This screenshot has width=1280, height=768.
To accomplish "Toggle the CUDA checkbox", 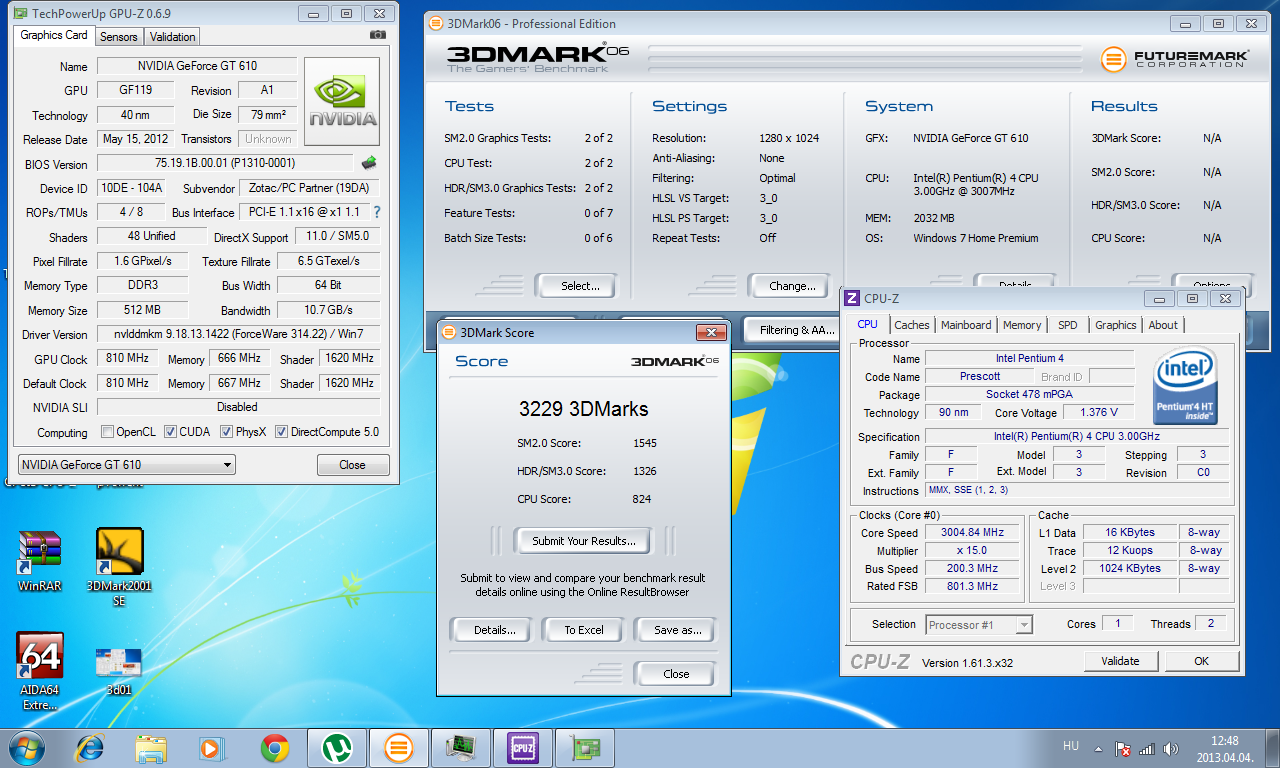I will point(171,432).
